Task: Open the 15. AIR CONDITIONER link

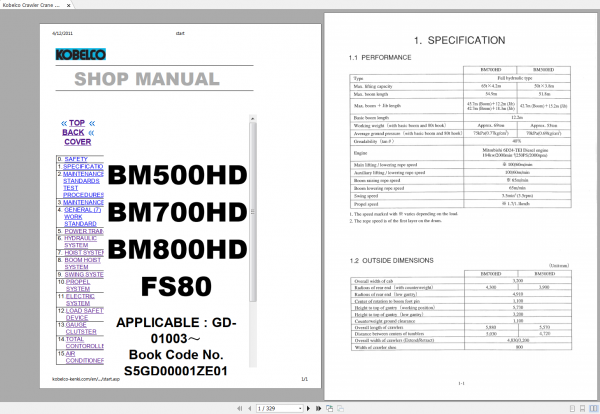Action: pyautogui.click(x=84, y=357)
